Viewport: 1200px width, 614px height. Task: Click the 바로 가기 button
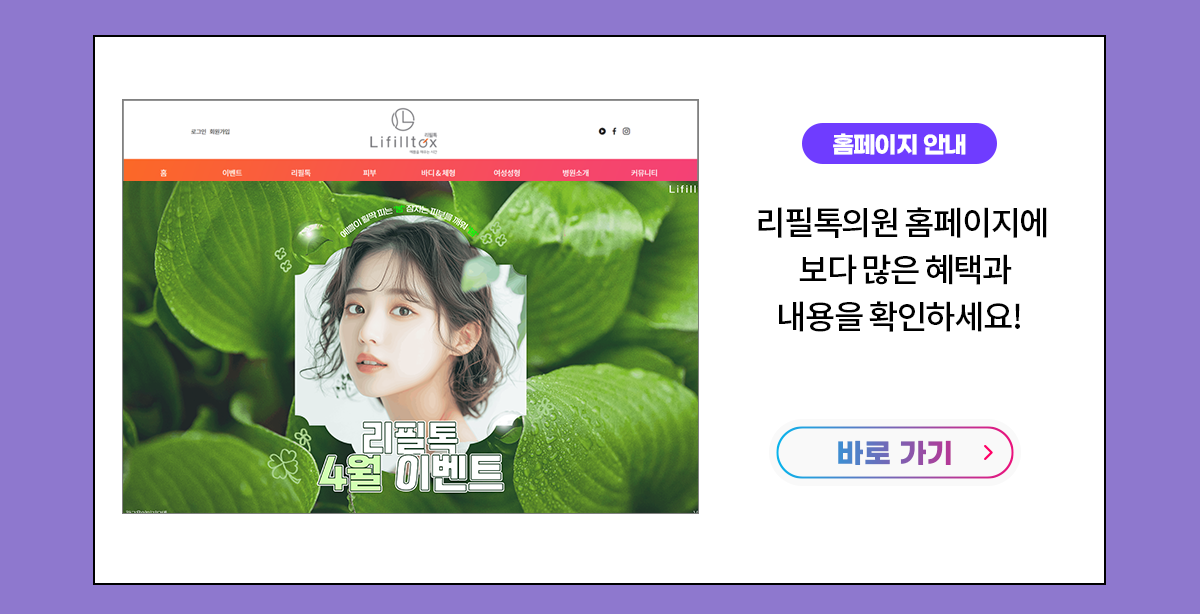tap(895, 453)
